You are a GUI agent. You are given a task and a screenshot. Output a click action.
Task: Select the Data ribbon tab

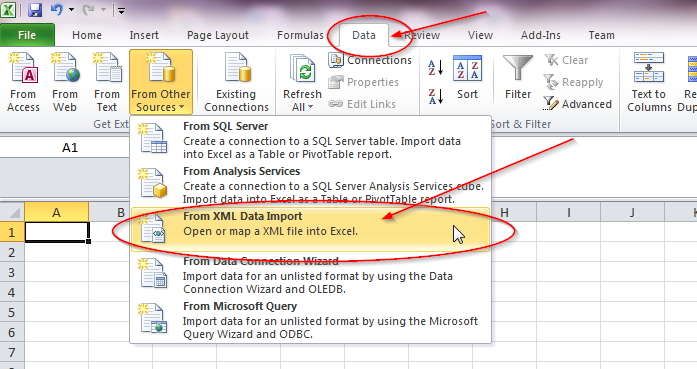tap(364, 35)
